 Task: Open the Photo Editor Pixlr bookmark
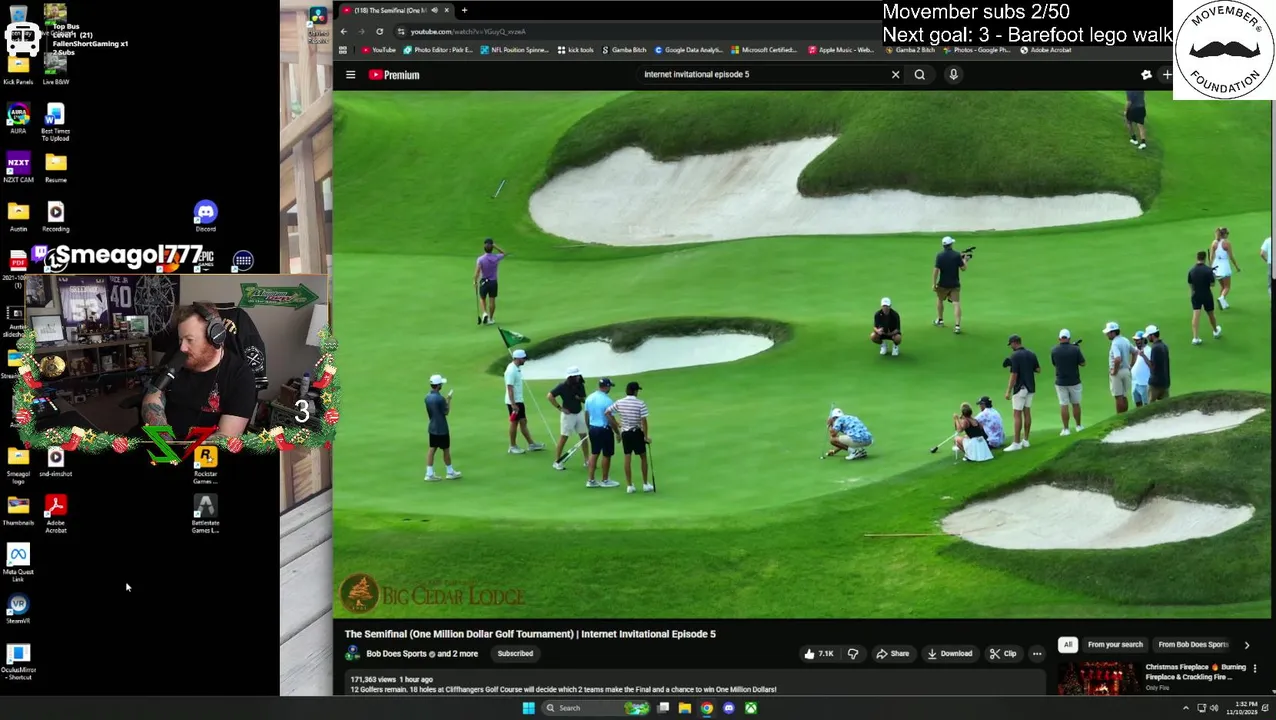tap(439, 50)
